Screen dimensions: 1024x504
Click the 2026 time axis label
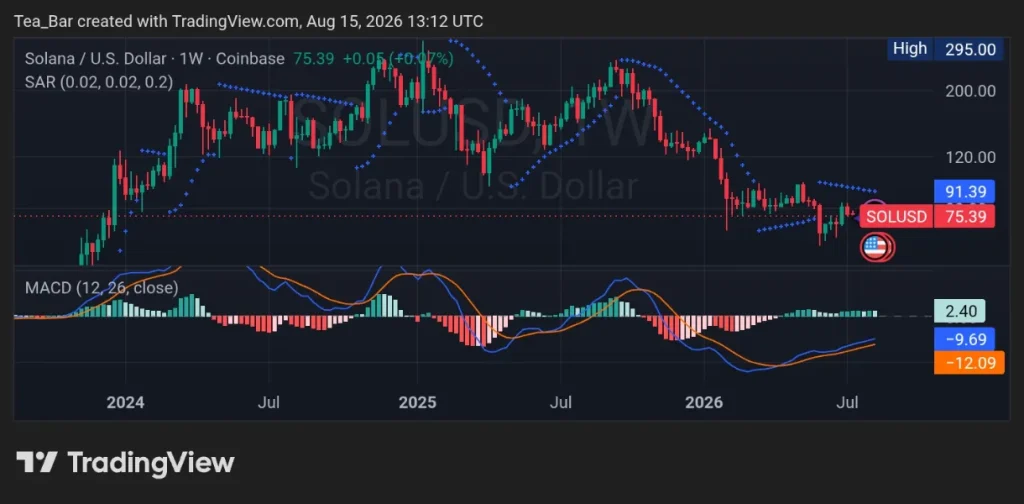[705, 403]
